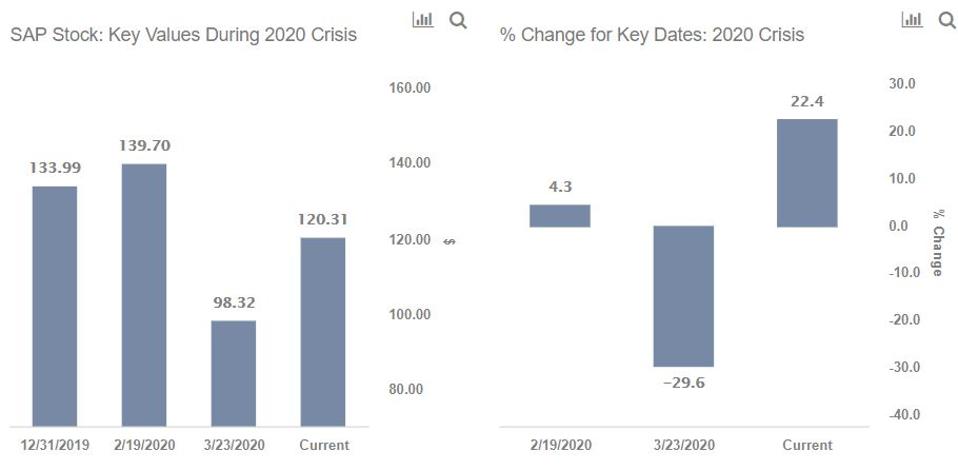Click the 133.99 value label
958x470 pixels.
(x=55, y=168)
